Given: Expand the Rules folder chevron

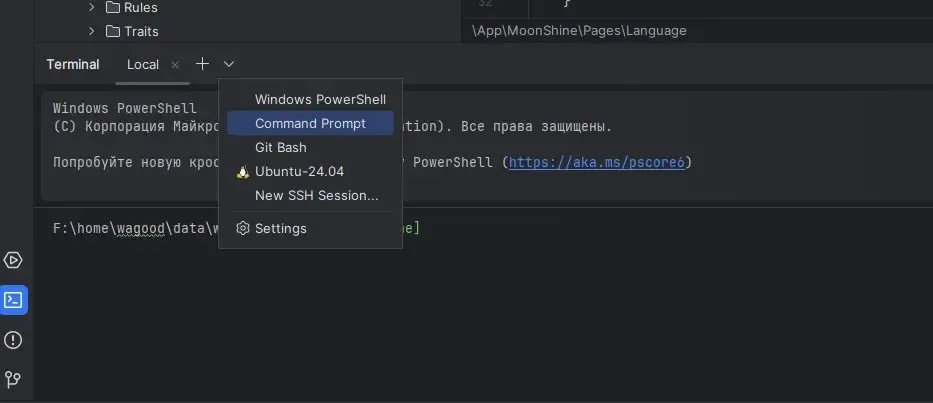Looking at the screenshot, I should (x=91, y=7).
